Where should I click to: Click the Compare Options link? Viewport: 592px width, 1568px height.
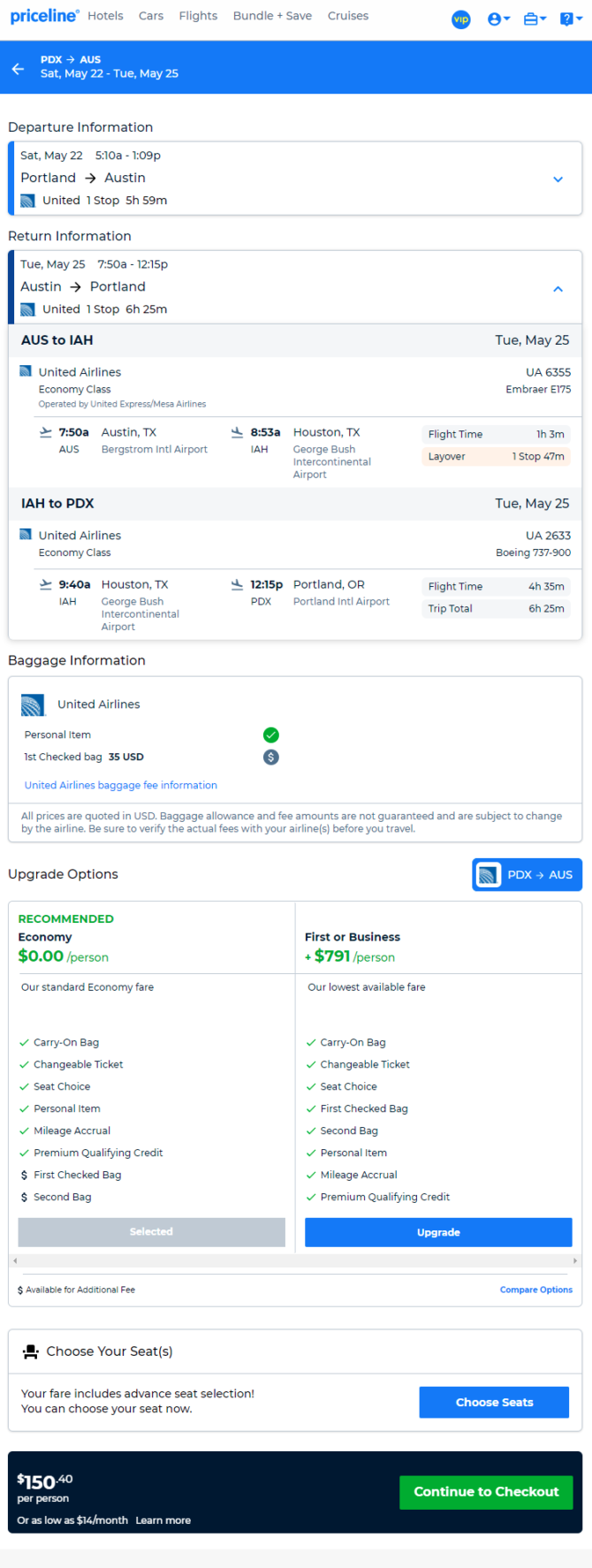[x=536, y=1290]
